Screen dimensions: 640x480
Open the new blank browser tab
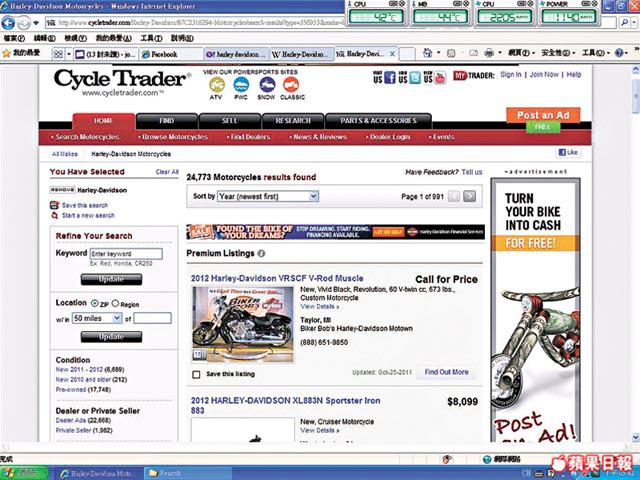click(x=407, y=54)
